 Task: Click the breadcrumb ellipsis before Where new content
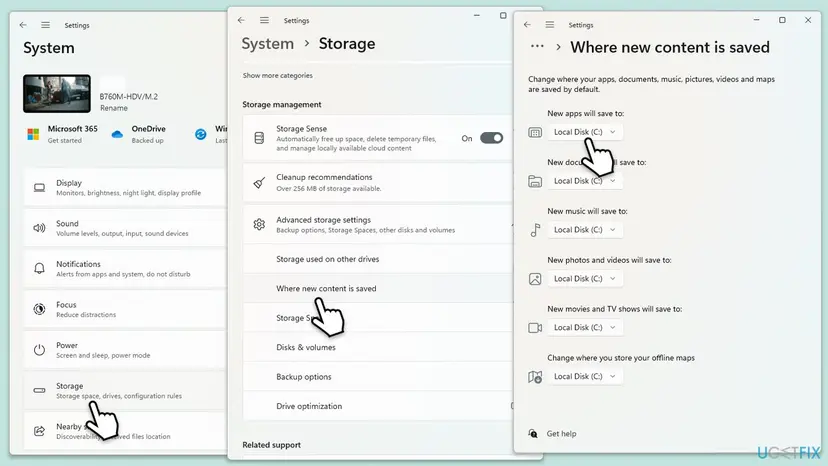[x=537, y=46]
